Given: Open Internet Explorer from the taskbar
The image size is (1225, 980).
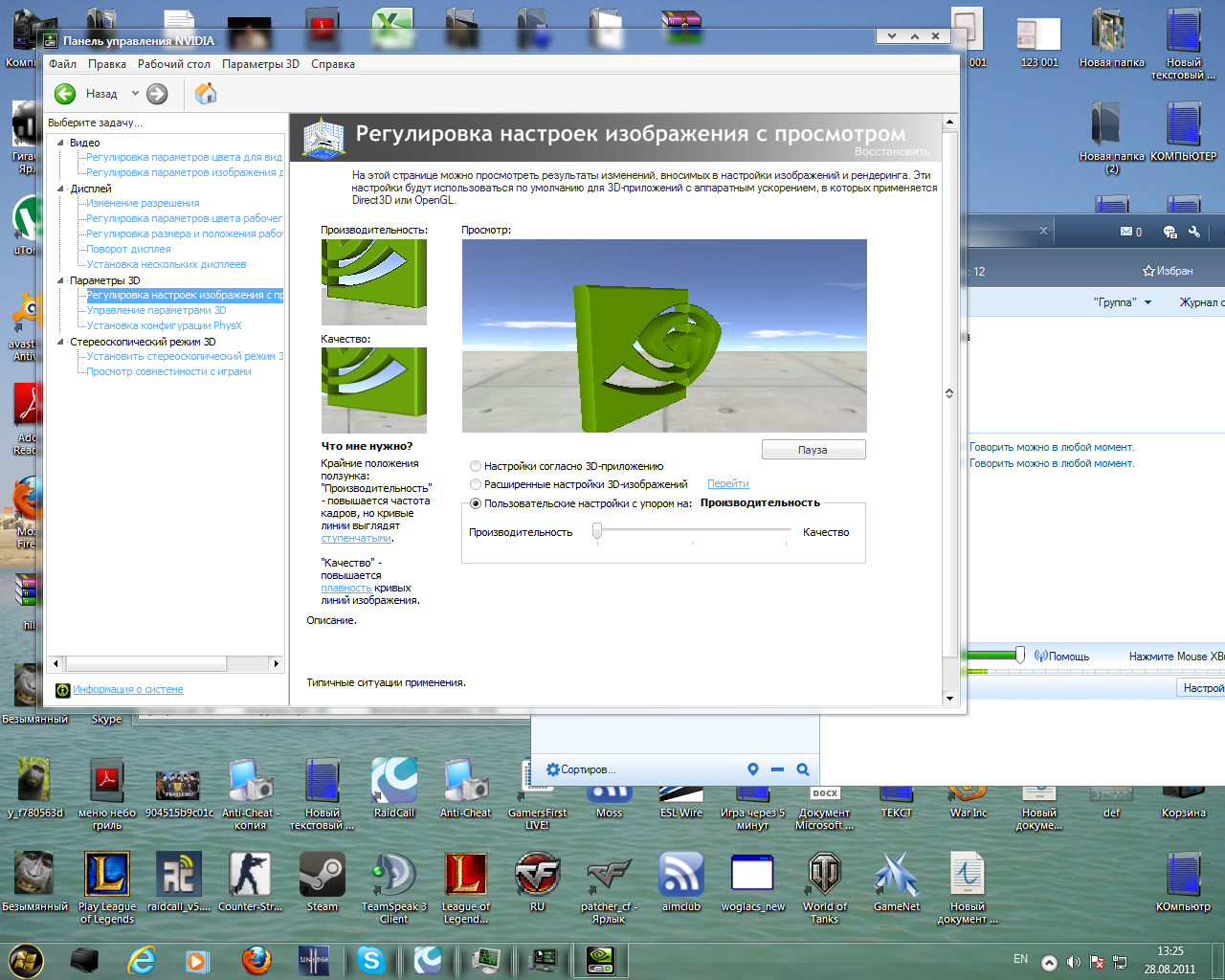Looking at the screenshot, I should (x=142, y=960).
